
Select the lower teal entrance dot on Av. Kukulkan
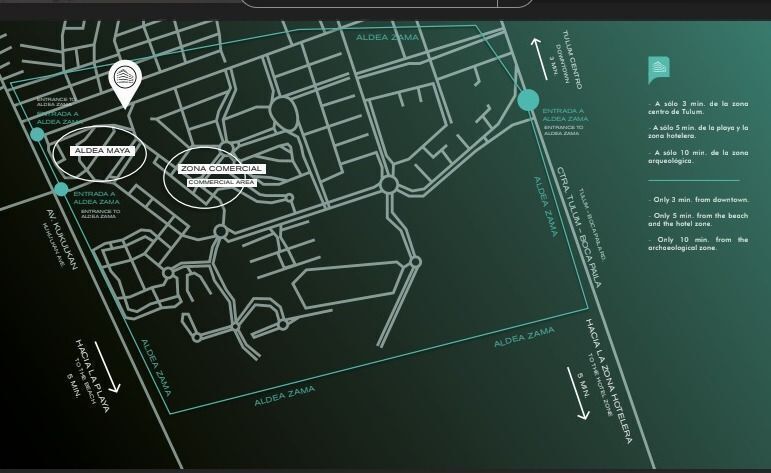click(61, 189)
